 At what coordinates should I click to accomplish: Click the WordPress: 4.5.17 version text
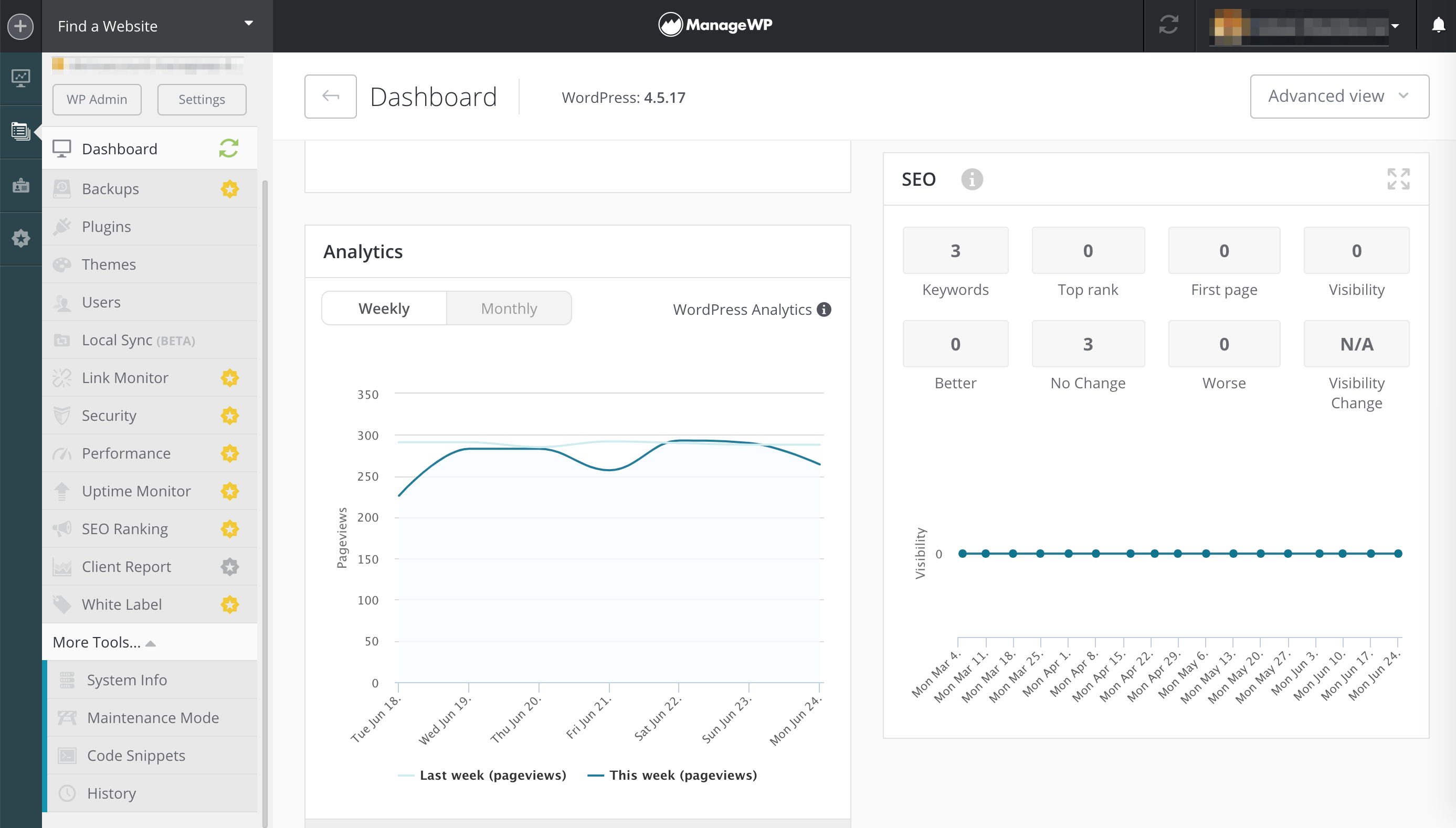(624, 97)
